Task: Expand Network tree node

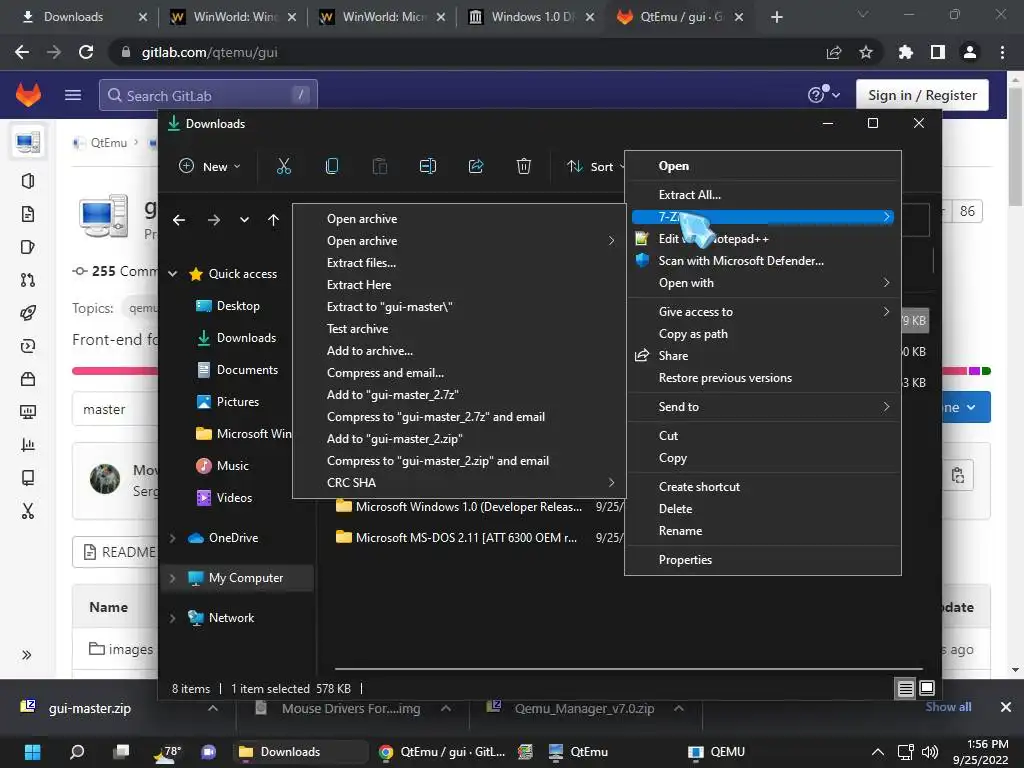Action: [173, 618]
